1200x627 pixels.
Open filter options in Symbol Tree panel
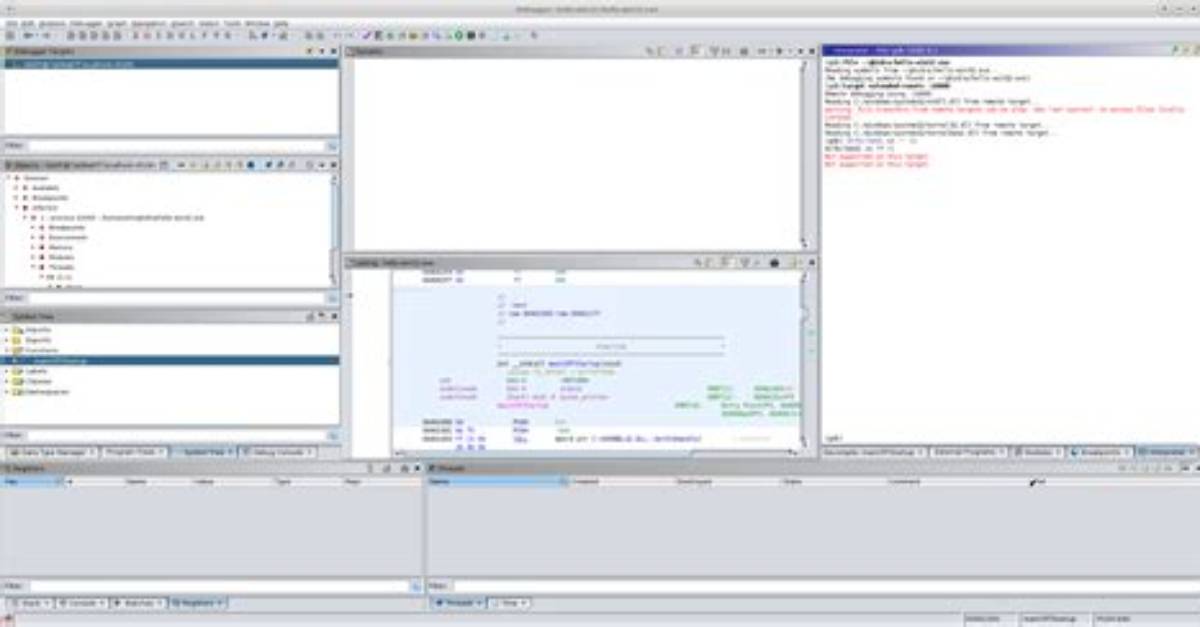pos(333,436)
